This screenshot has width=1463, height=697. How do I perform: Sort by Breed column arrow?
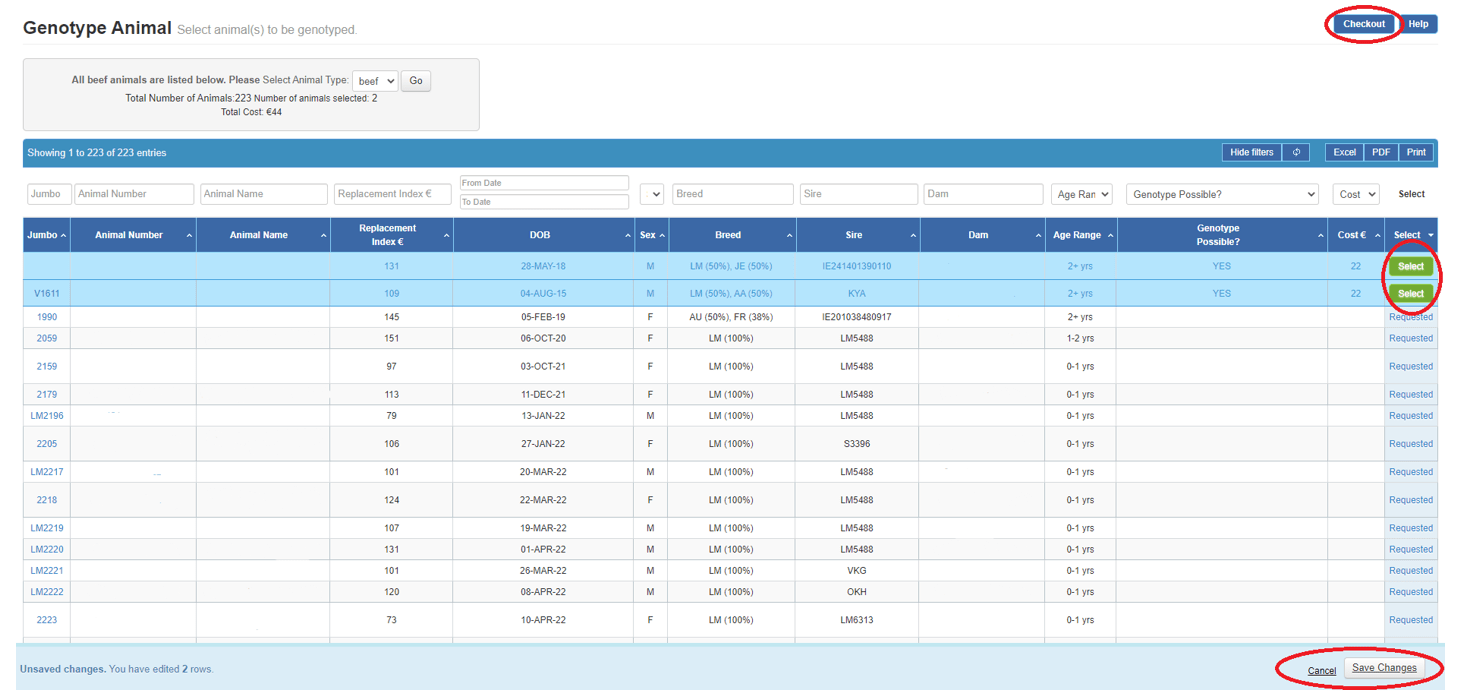pyautogui.click(x=789, y=236)
